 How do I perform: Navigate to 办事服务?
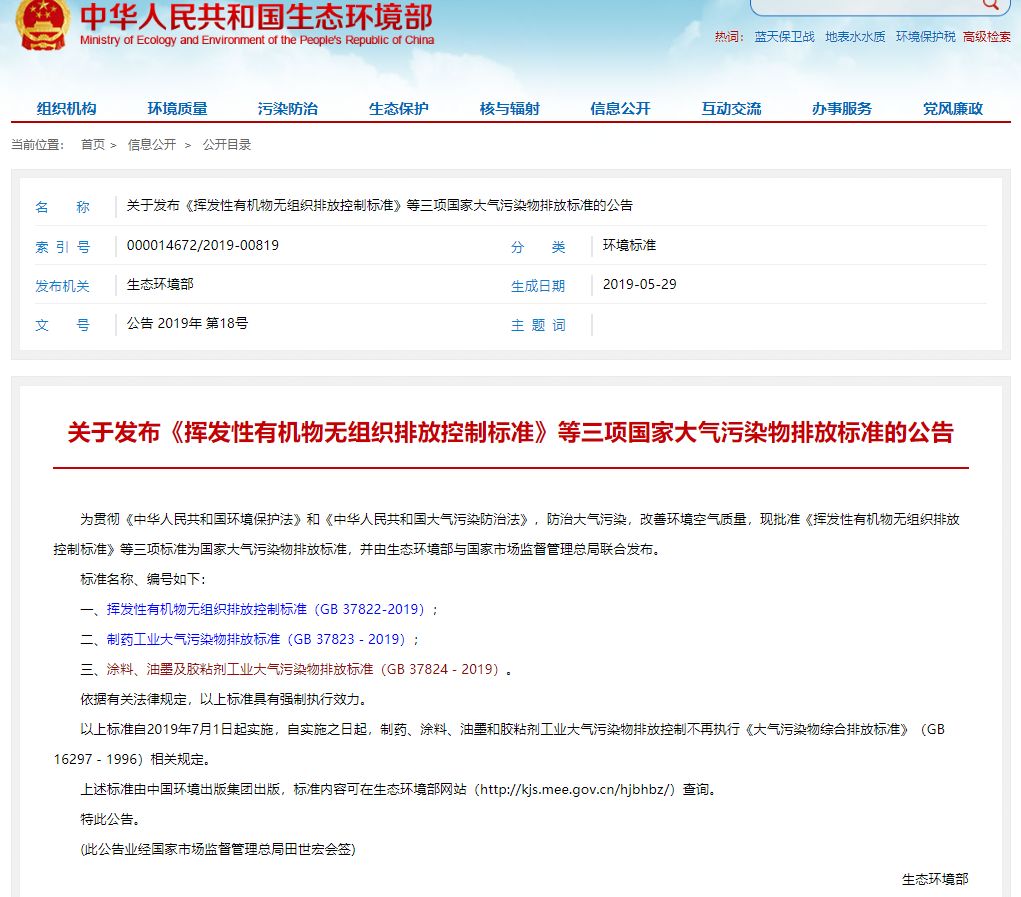(842, 109)
